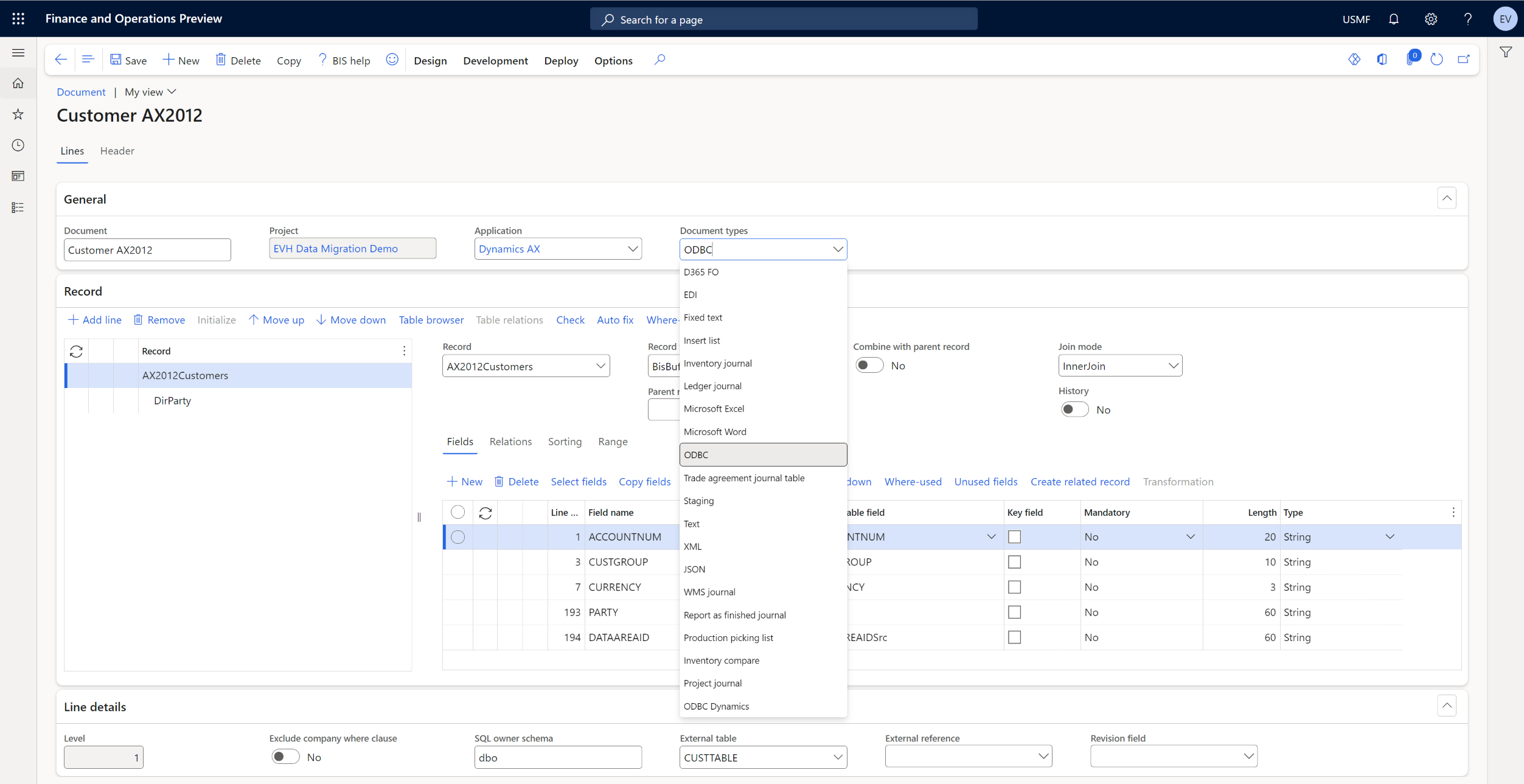1524x784 pixels.
Task: Click the SQL owner schema input field
Action: pos(557,757)
